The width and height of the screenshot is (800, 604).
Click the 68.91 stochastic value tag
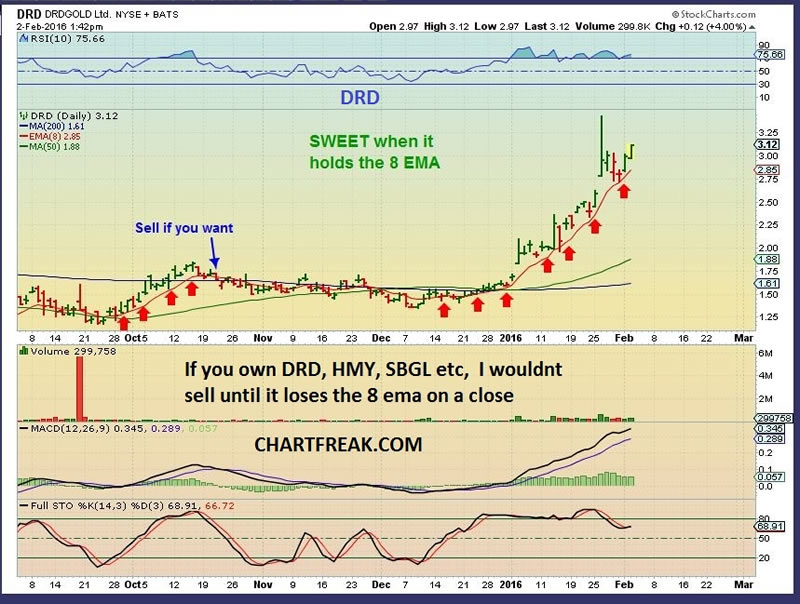coord(770,525)
